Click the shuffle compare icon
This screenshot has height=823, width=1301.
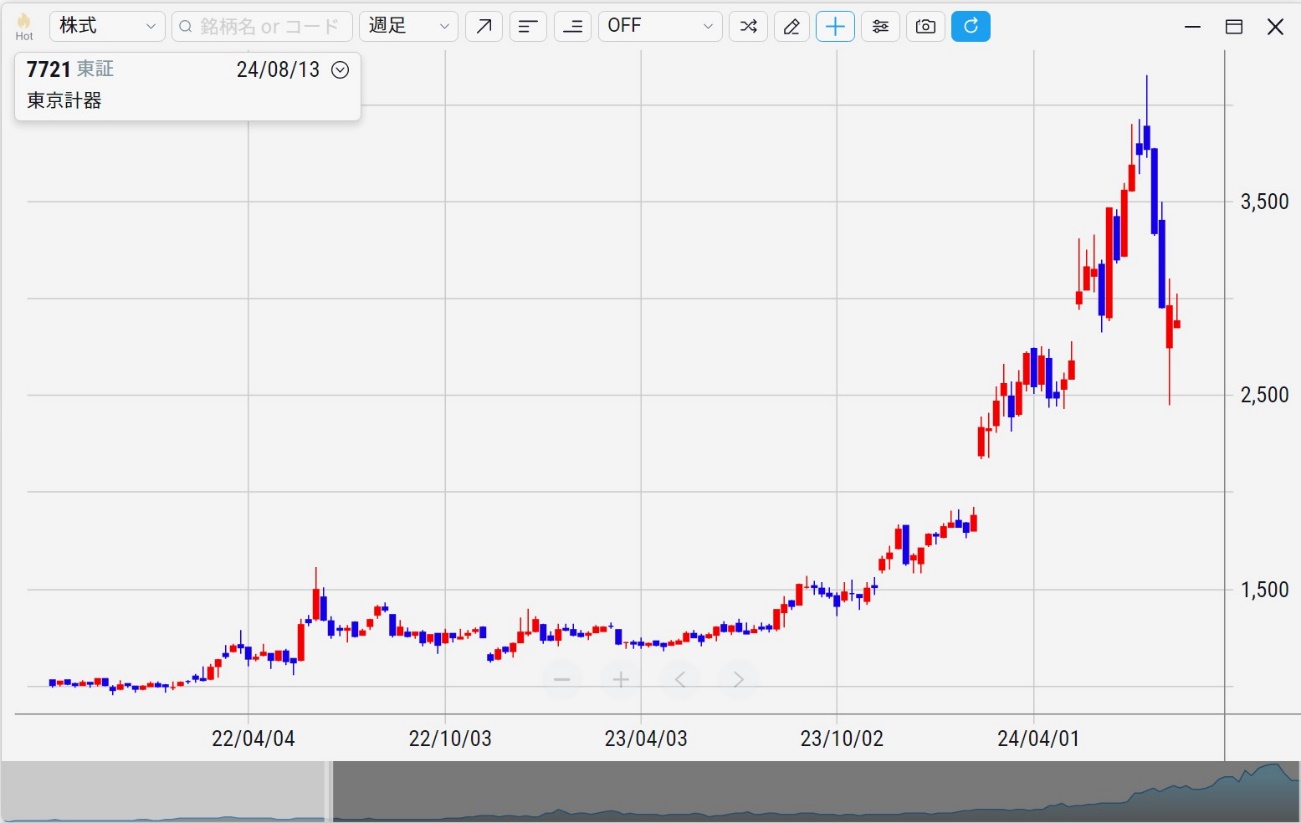[x=748, y=26]
